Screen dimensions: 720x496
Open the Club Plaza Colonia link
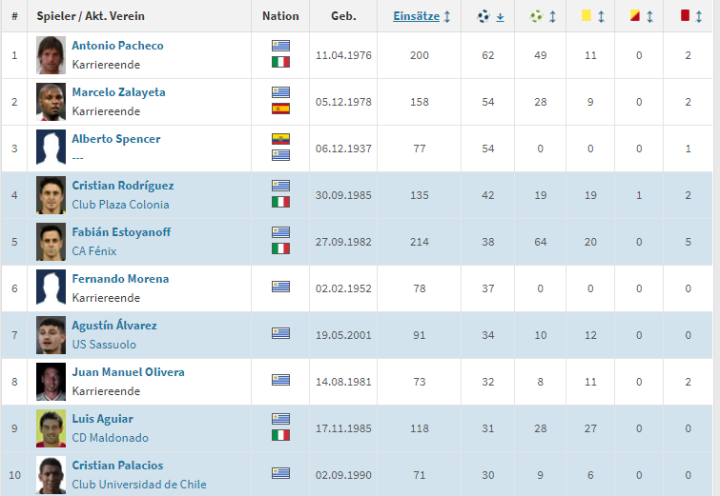[120, 204]
